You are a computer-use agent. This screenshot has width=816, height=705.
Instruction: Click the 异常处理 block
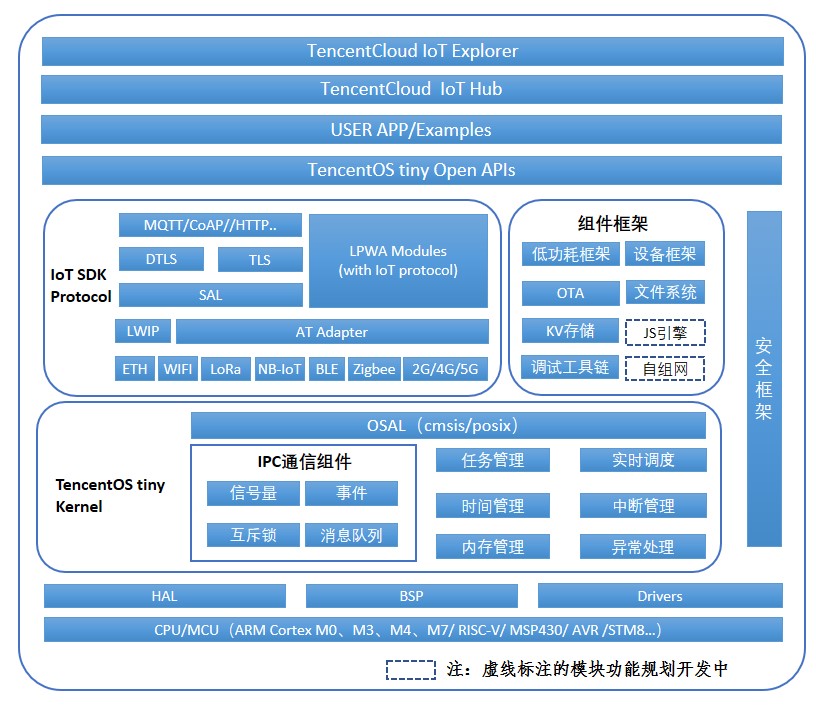click(643, 546)
